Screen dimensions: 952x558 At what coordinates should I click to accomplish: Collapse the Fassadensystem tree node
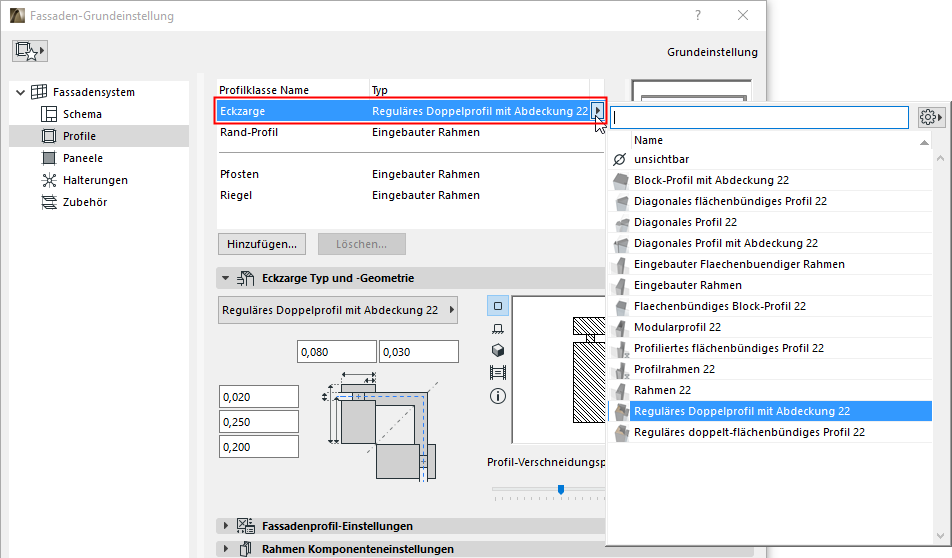[x=20, y=92]
